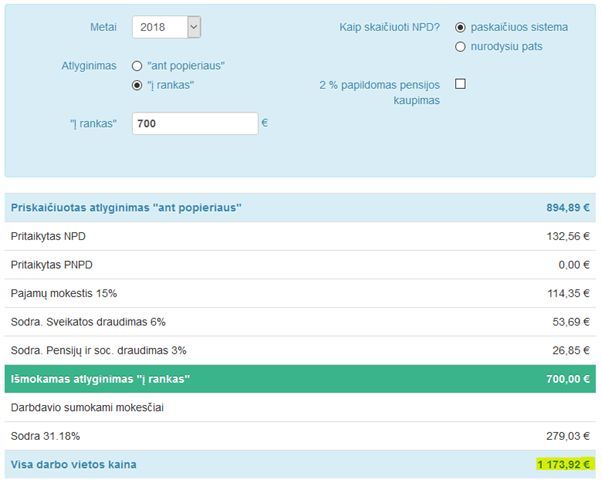Click the salary input field containing 700

195,123
